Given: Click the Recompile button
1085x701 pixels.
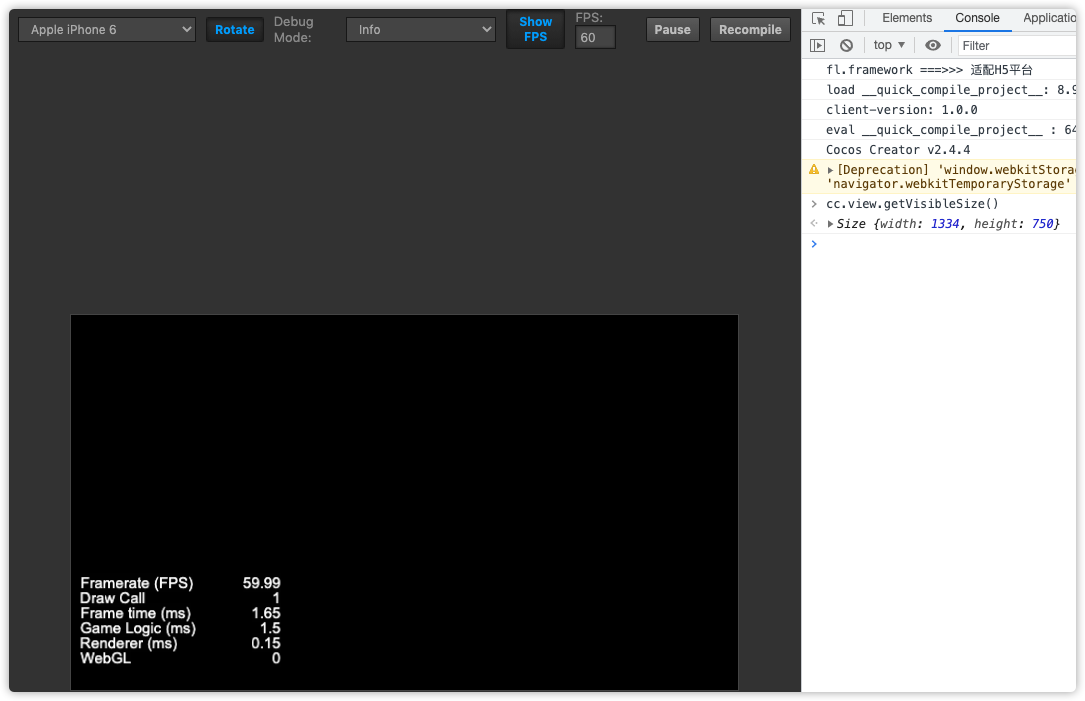Looking at the screenshot, I should 750,30.
